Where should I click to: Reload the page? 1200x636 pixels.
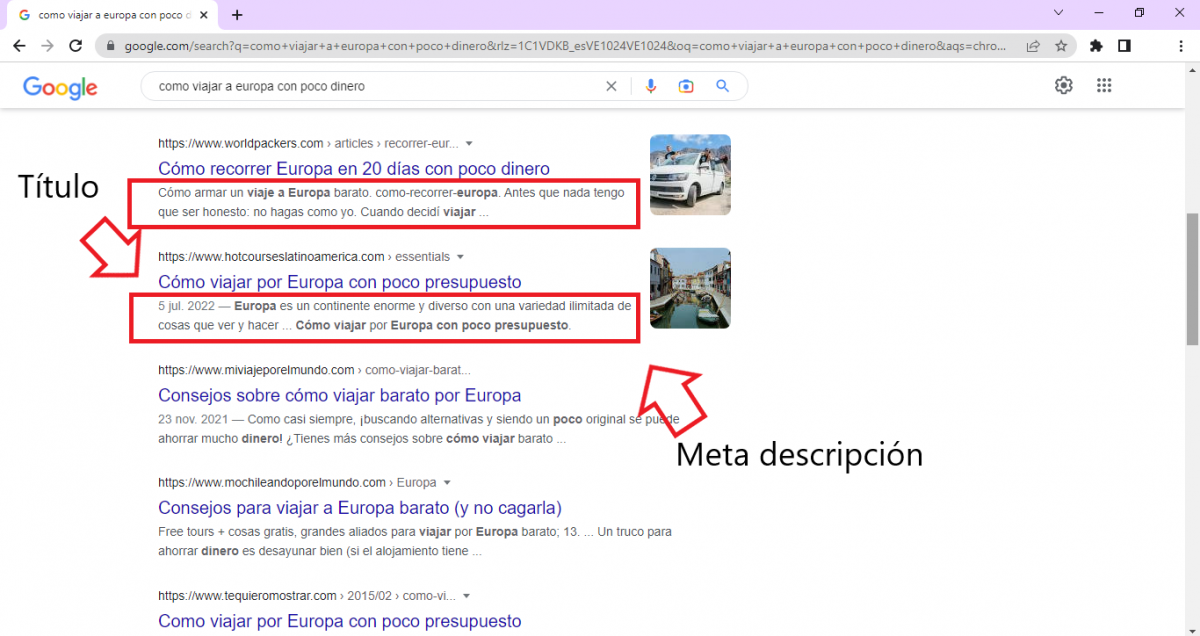tap(75, 46)
